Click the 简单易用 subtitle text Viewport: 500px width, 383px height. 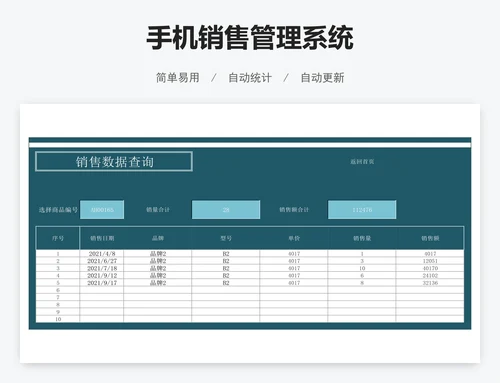[178, 78]
